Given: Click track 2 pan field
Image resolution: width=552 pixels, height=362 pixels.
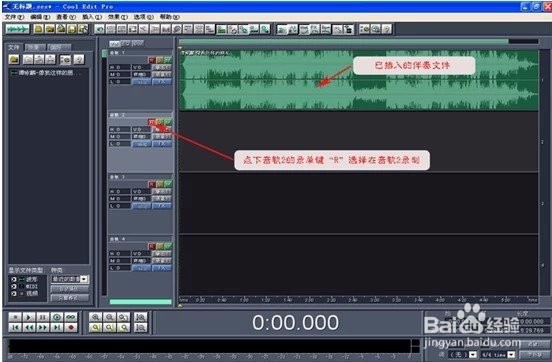Looking at the screenshot, I should coord(141,137).
